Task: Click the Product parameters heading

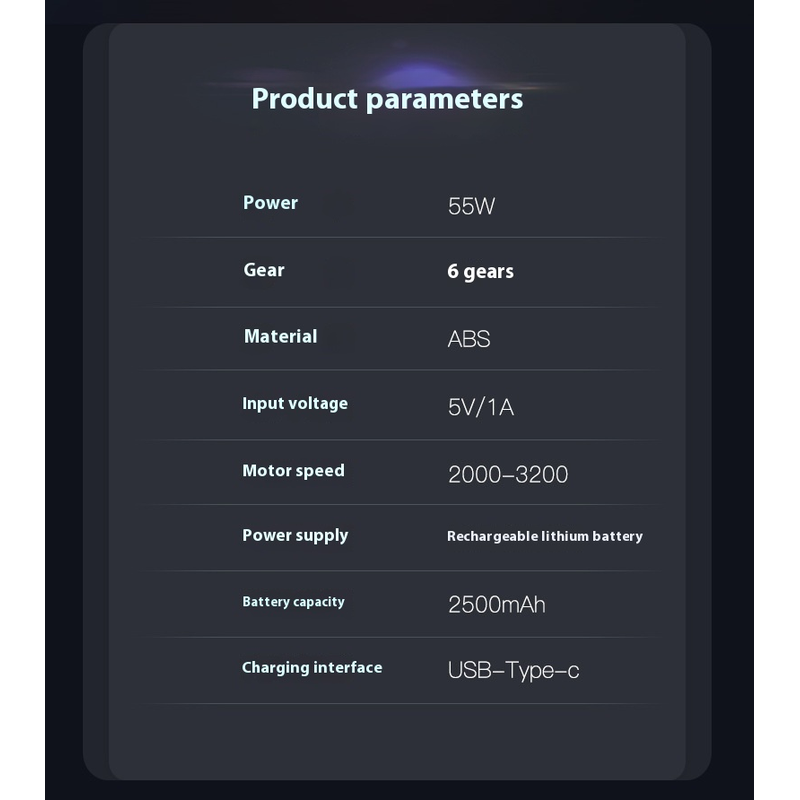Action: point(387,99)
